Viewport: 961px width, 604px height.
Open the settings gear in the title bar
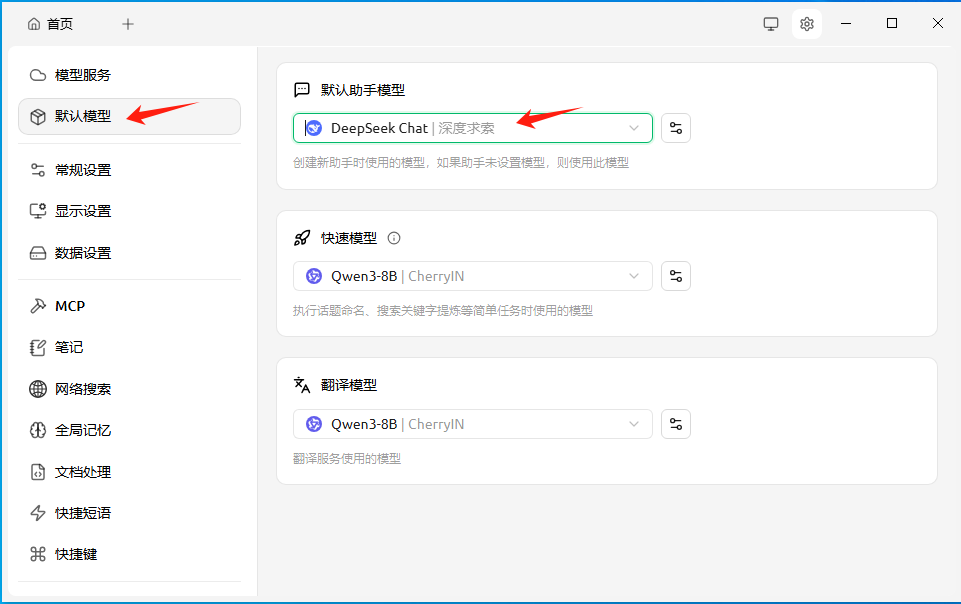coord(807,23)
